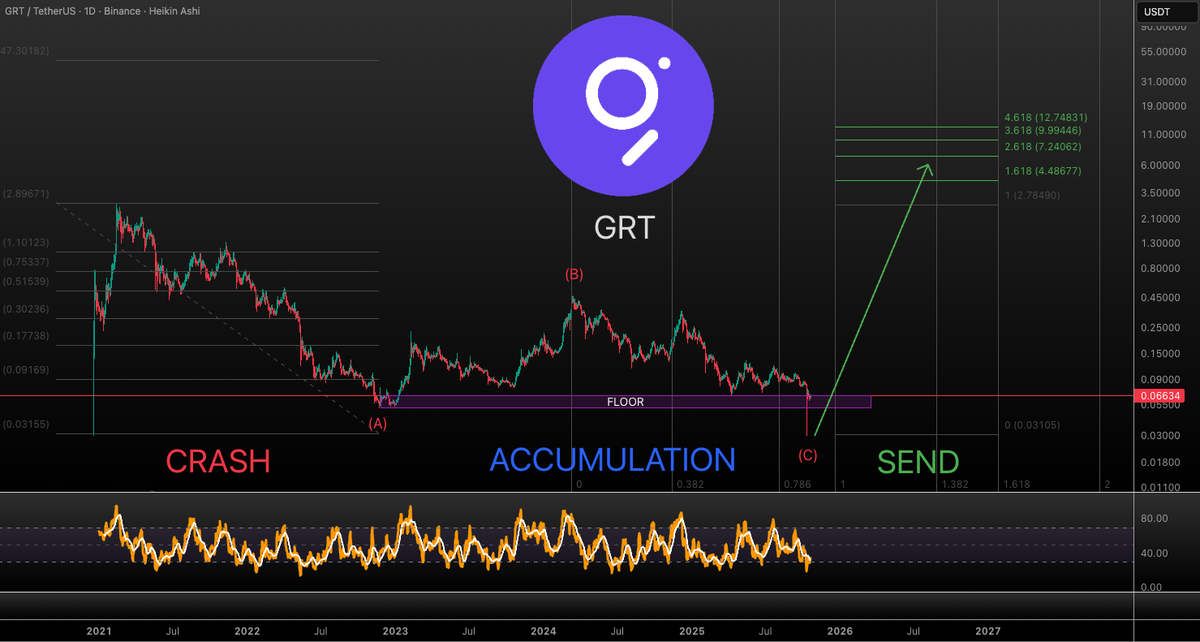1200x642 pixels.
Task: Click 2022 on the time axis
Action: 247,631
